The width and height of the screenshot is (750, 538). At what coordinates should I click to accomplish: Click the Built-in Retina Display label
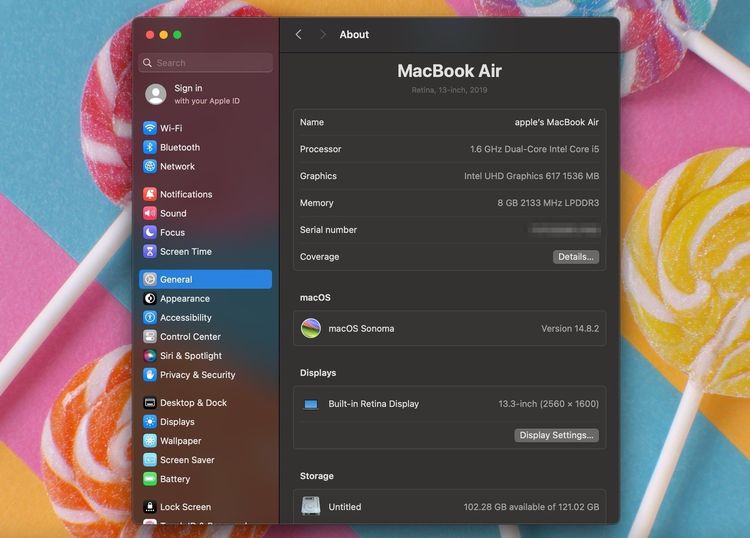pyautogui.click(x=374, y=404)
